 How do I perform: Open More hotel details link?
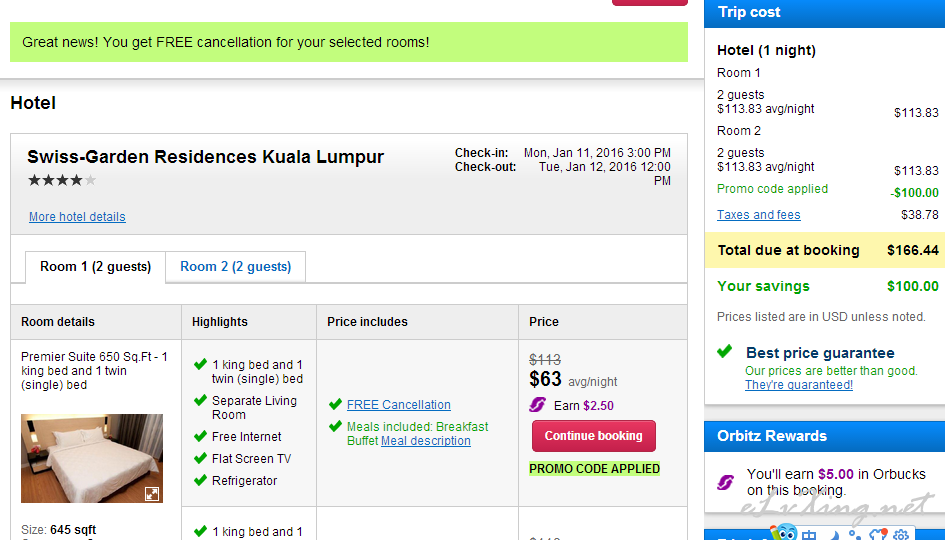pyautogui.click(x=77, y=216)
